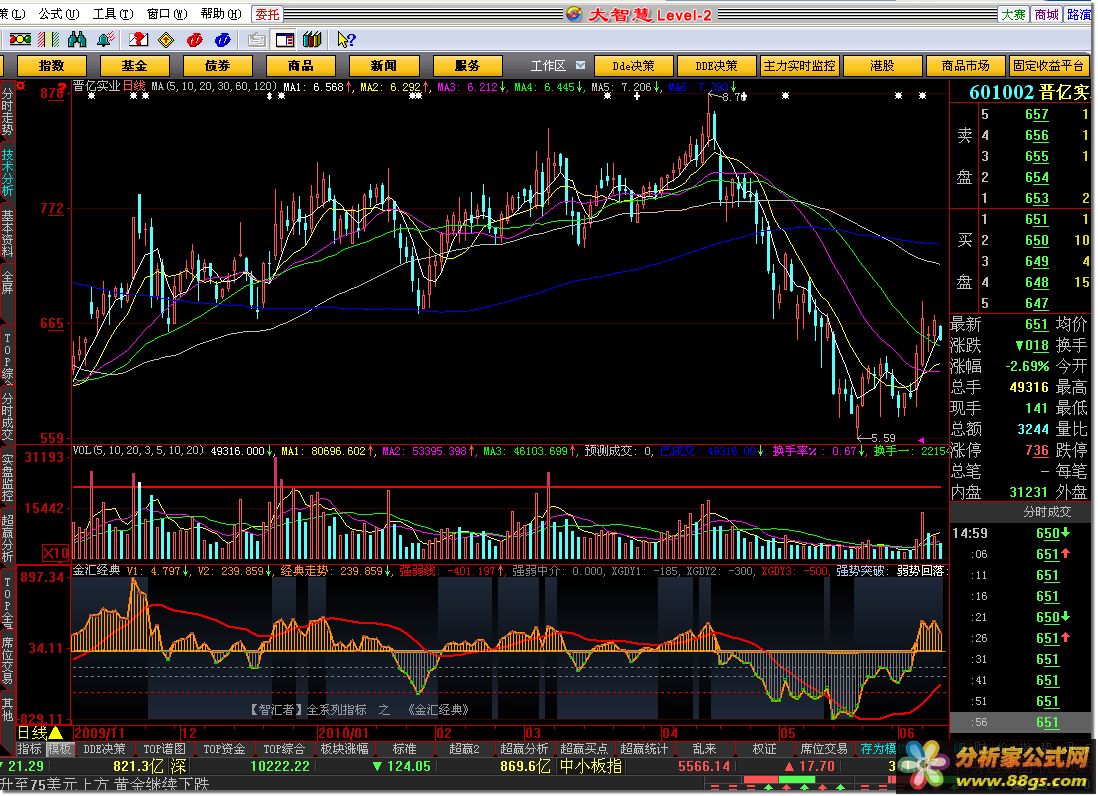The image size is (1098, 796).
Task: Switch to the TOP综合 bottom tab
Action: point(284,749)
